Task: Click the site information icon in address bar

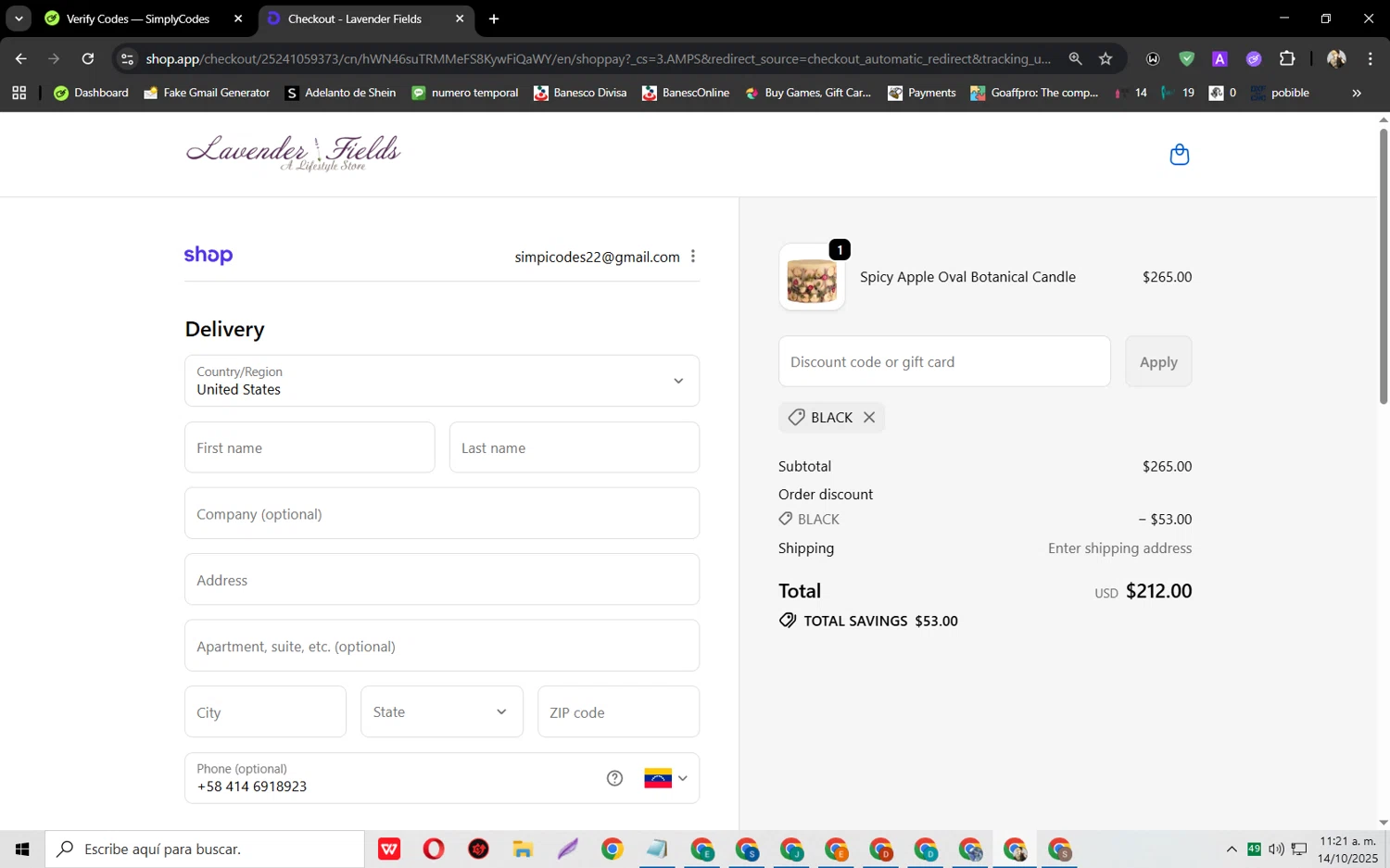Action: 127,58
